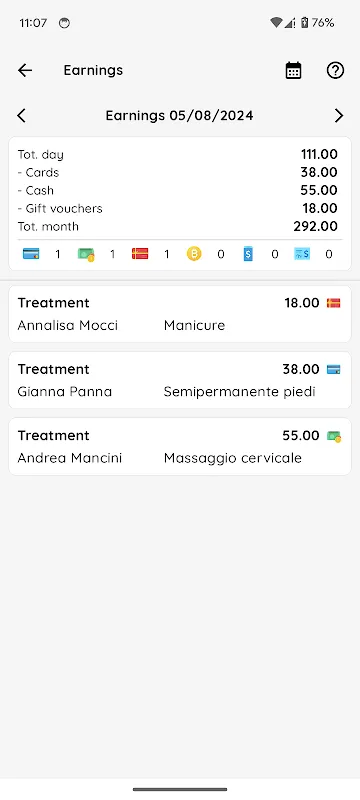Tap the red gift voucher icon in summary

(x=140, y=254)
